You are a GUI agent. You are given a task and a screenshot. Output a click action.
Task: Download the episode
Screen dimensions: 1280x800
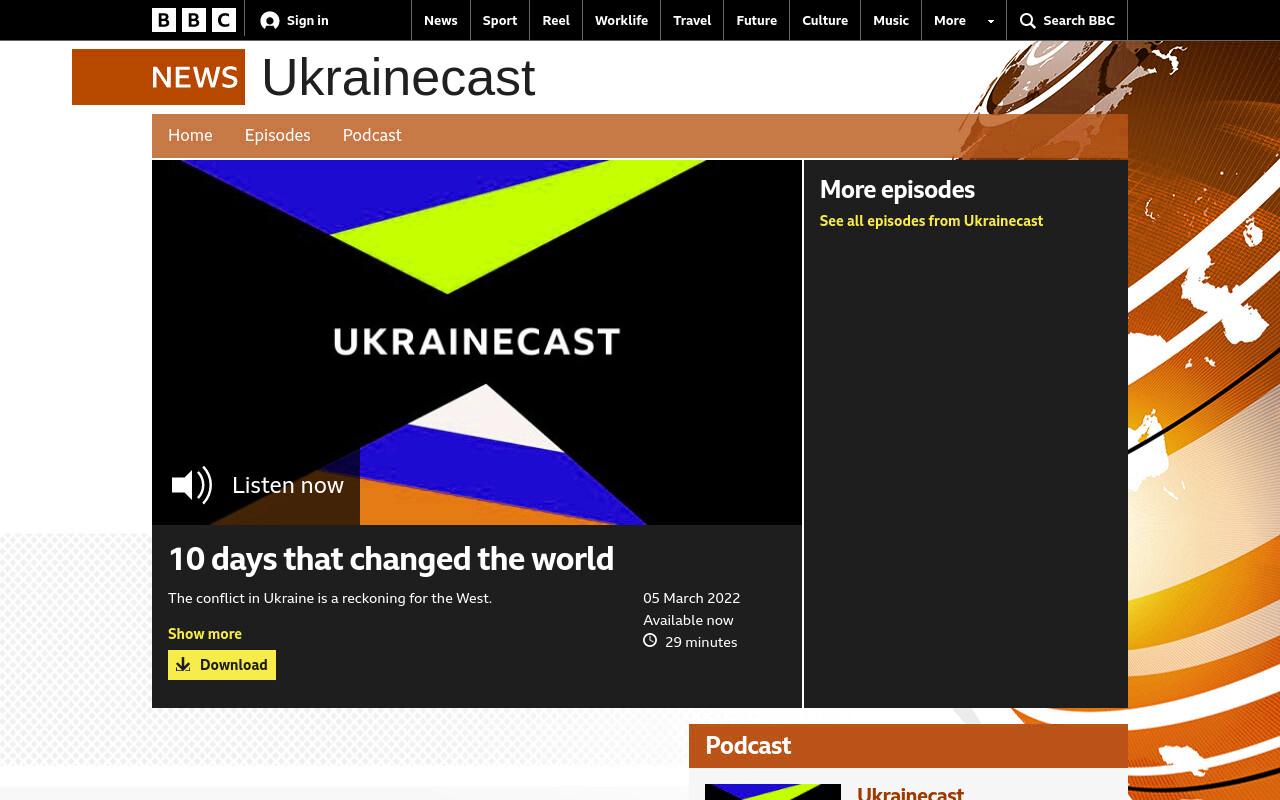click(x=222, y=665)
